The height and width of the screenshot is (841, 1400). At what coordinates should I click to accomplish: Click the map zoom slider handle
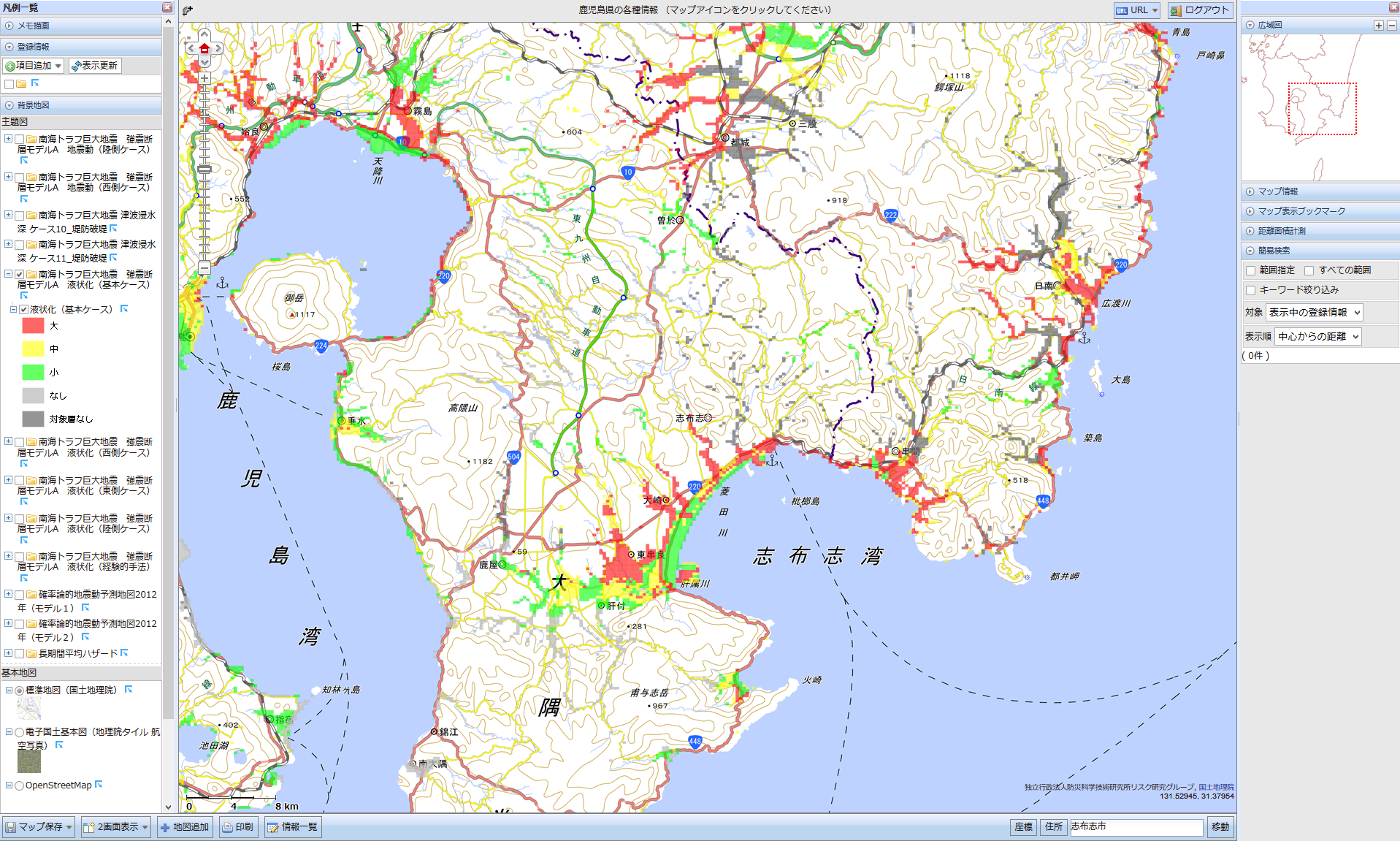click(204, 169)
